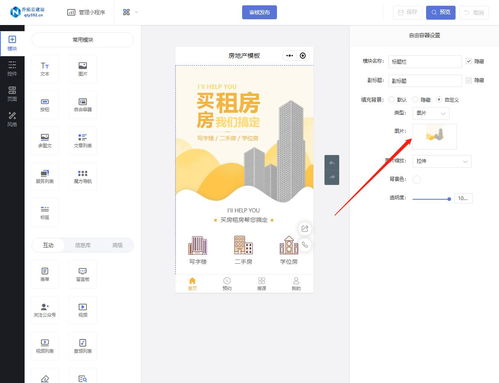Toggle 隐藏 checkbox next to subtitle field
Screen dimensions: 499x383
tap(469, 80)
